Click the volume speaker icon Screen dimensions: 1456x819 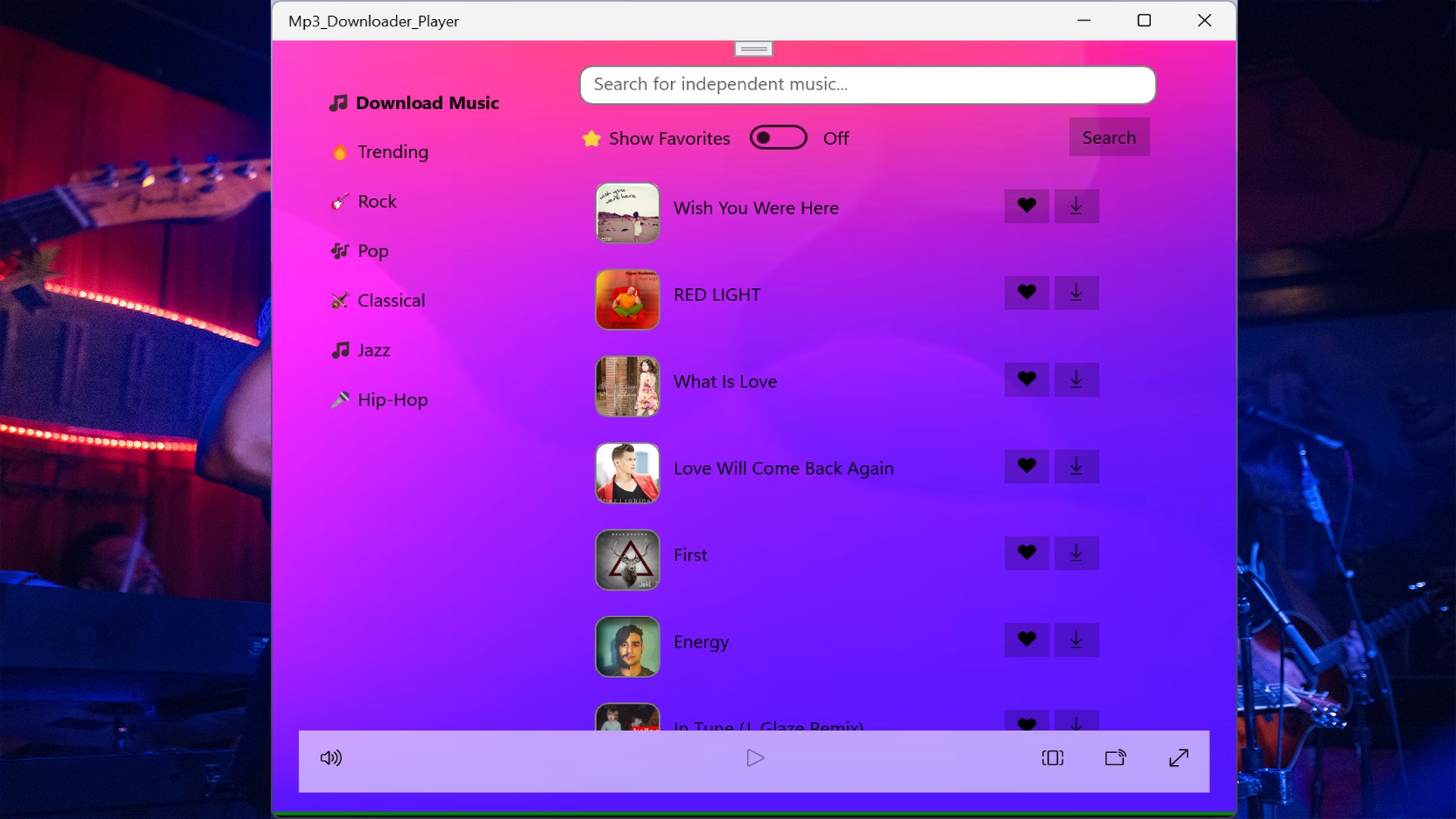[x=331, y=758]
